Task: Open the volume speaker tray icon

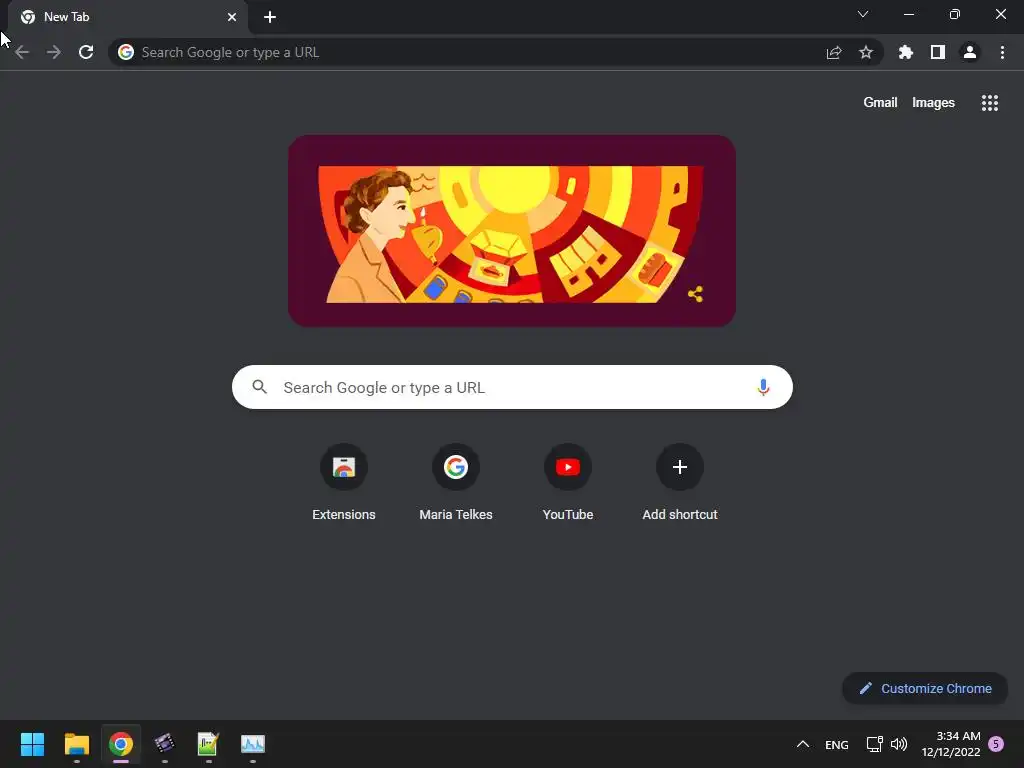Action: coord(899,744)
